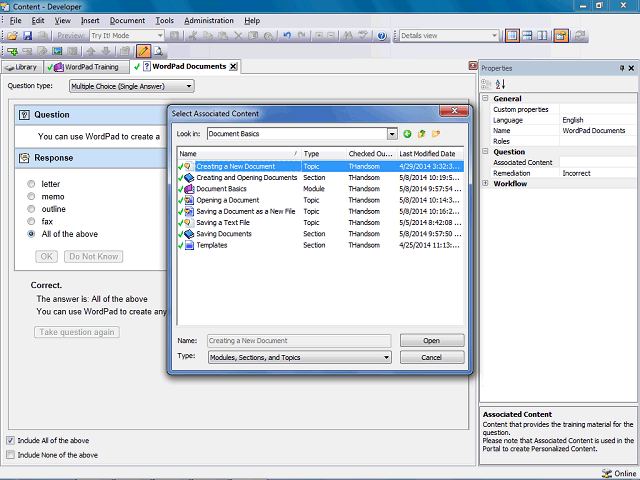
Task: Click the Save floppy disk icon
Action: [x=27, y=36]
